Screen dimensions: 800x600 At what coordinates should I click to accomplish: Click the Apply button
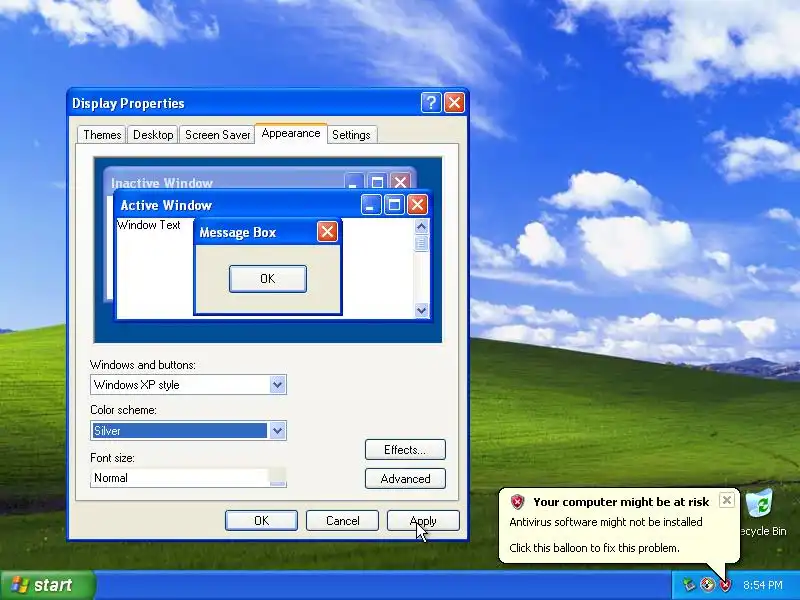point(423,520)
